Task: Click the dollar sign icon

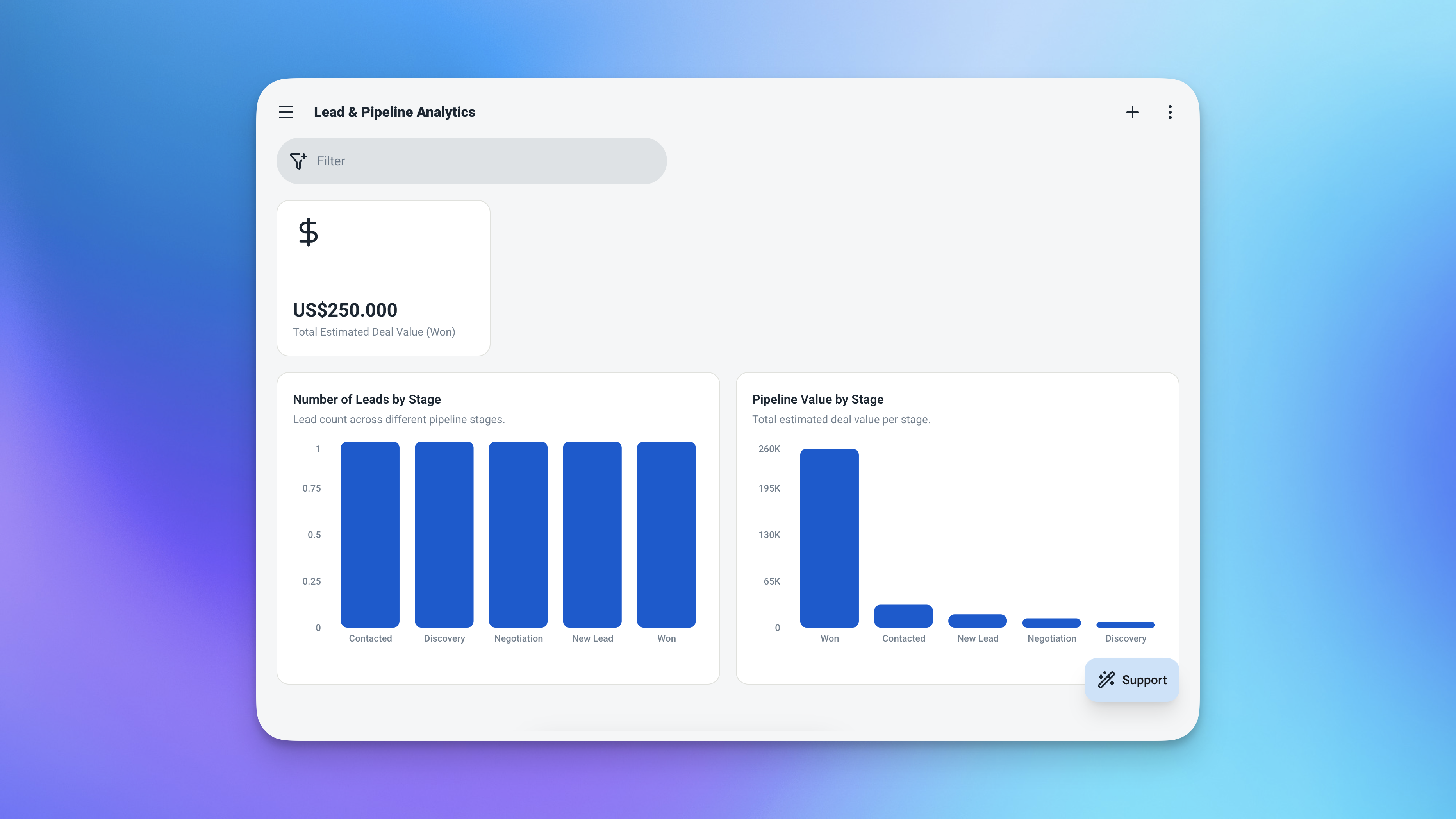Action: 308,232
